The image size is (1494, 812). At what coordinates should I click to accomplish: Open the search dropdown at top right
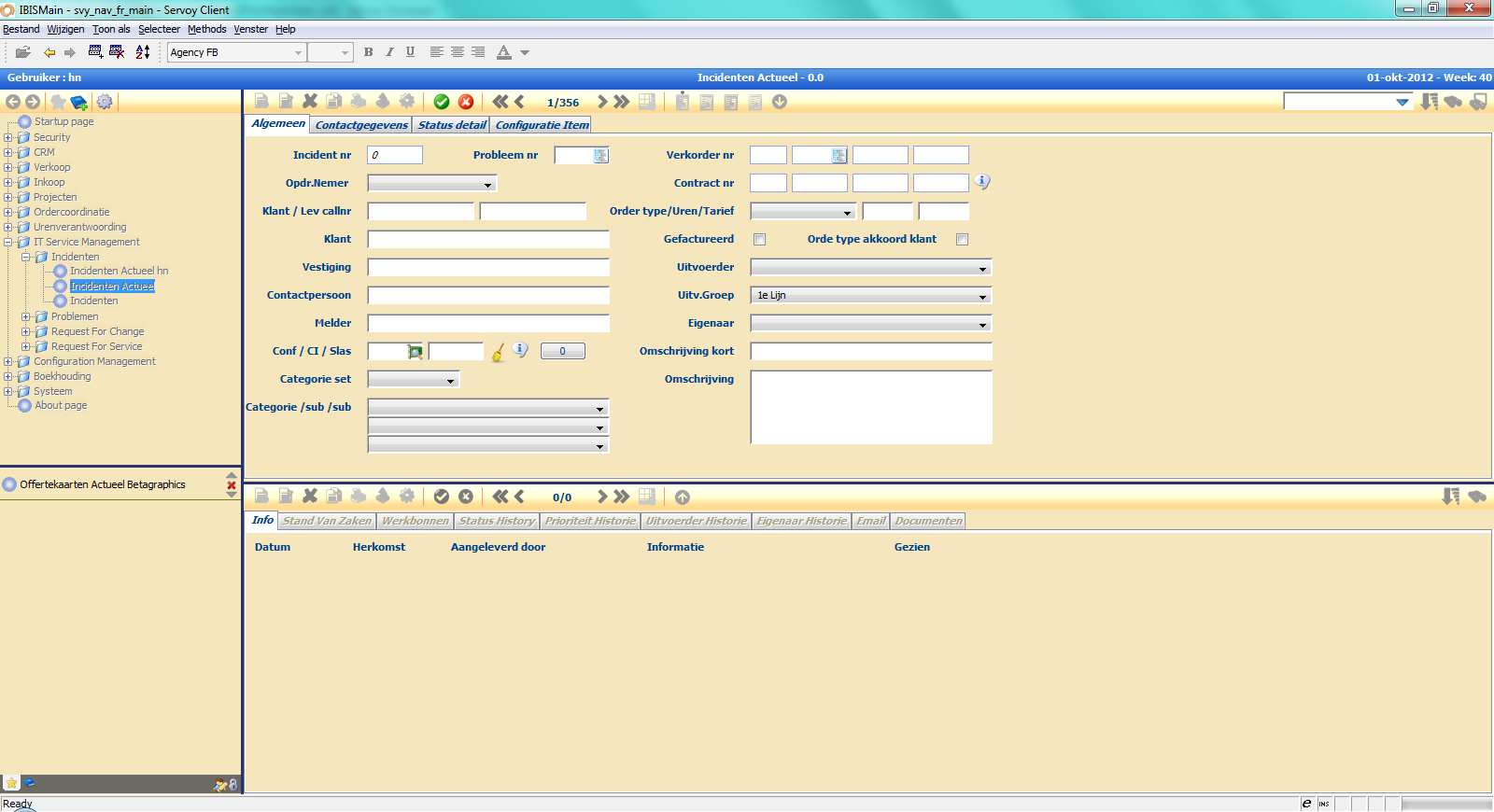(x=1402, y=102)
